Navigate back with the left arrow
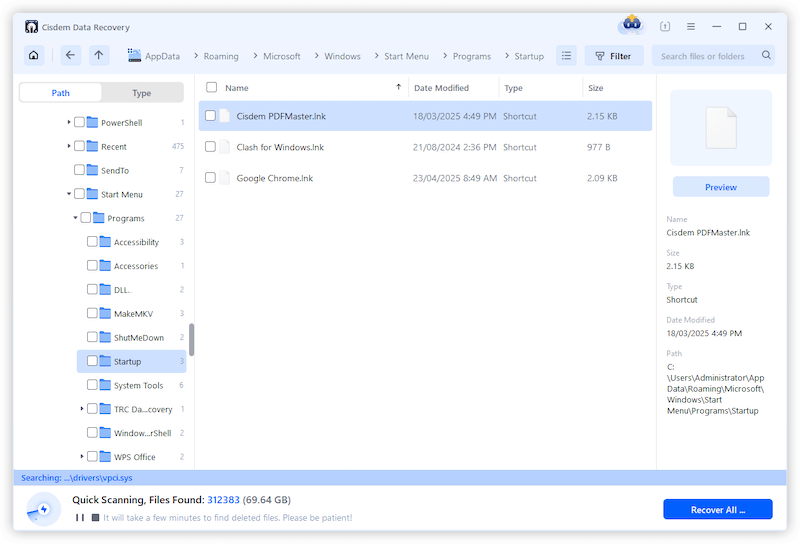Viewport: 800px width, 544px height. [x=70, y=56]
